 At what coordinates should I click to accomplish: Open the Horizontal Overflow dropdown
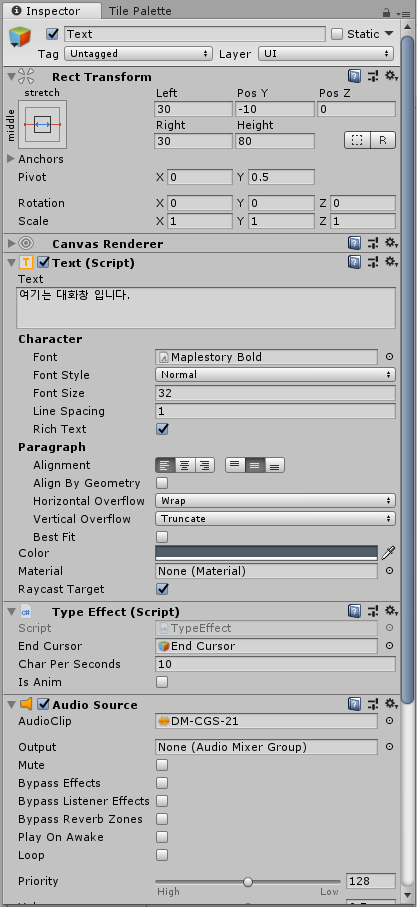coord(275,501)
